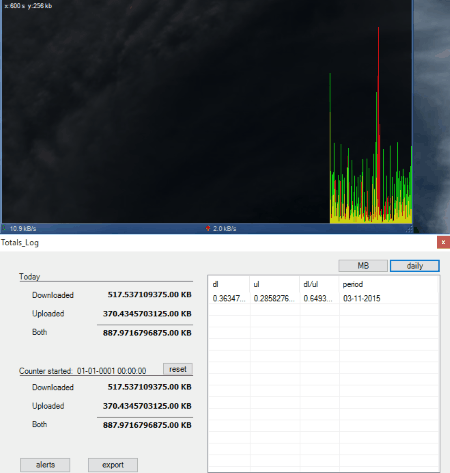Click the dl/ul column header
450x473 pixels.
tap(319, 284)
